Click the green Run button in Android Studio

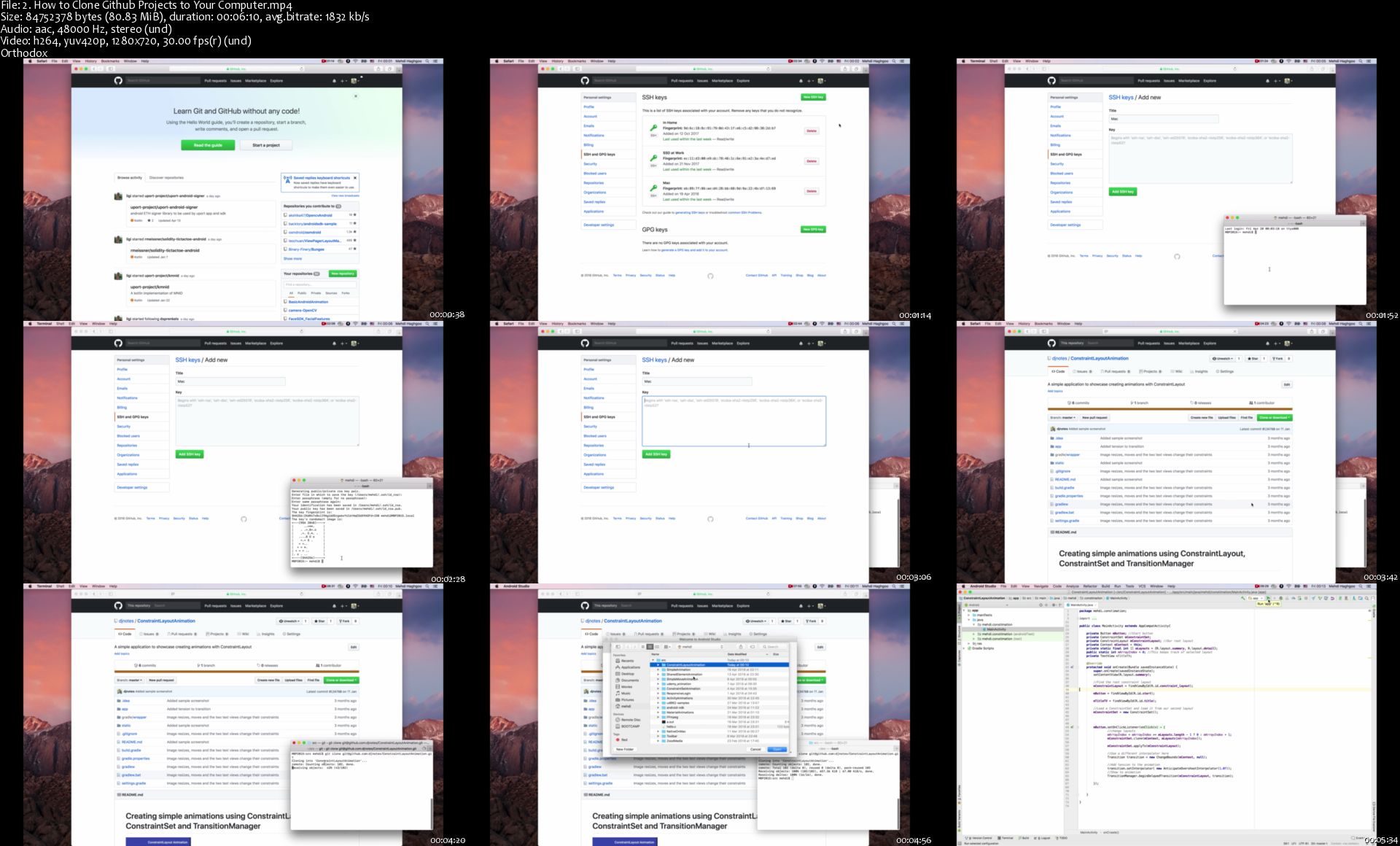point(1268,598)
